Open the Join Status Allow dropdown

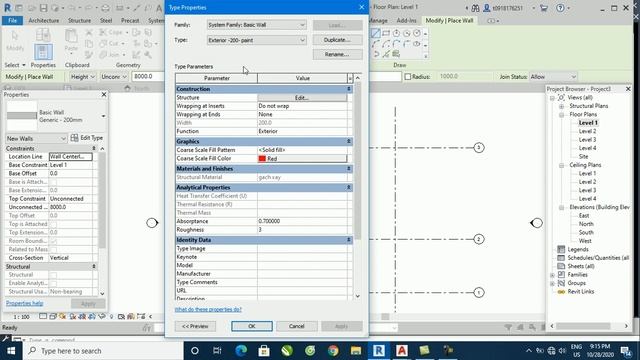[553, 76]
